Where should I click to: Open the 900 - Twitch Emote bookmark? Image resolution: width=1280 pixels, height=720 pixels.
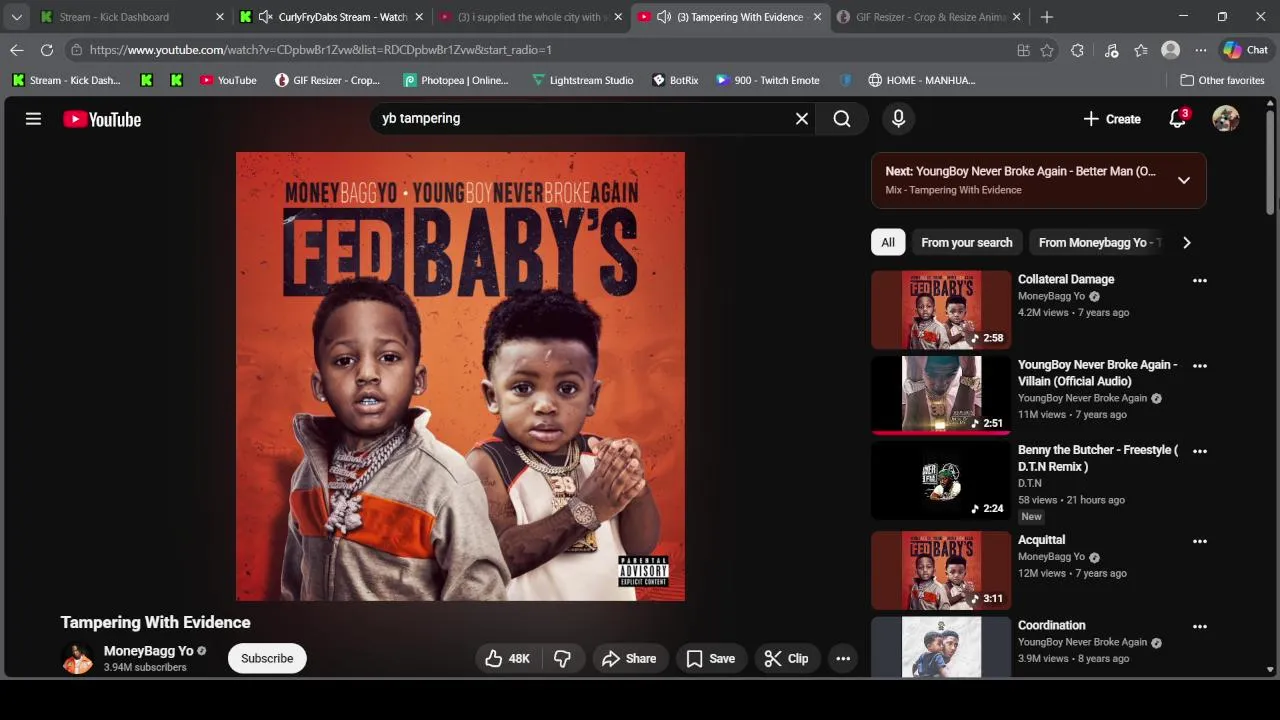tap(767, 80)
